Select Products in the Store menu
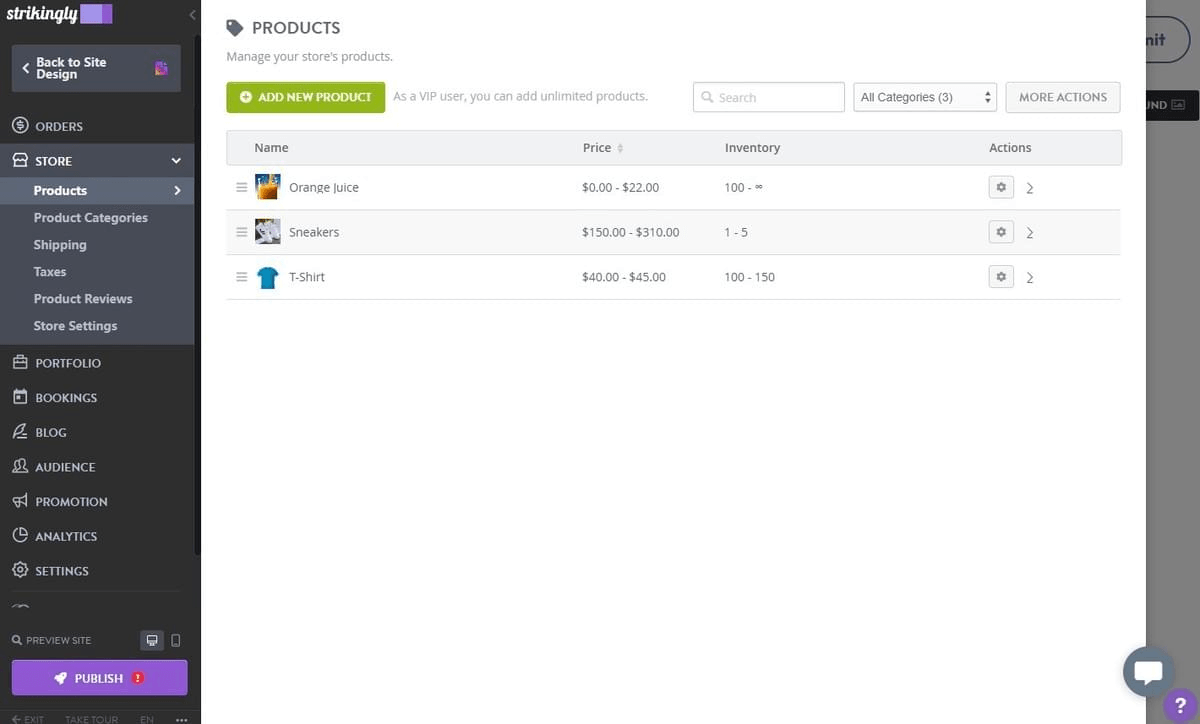This screenshot has width=1200, height=724. coord(60,190)
